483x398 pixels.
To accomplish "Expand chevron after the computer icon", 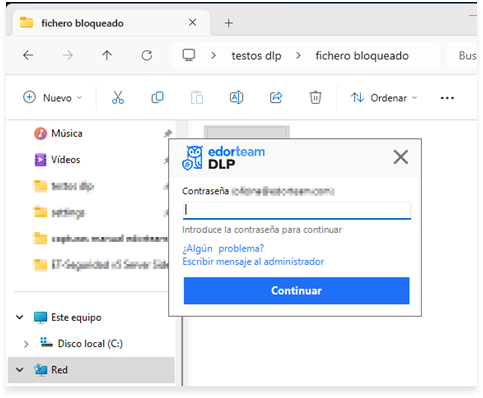I will 213,56.
